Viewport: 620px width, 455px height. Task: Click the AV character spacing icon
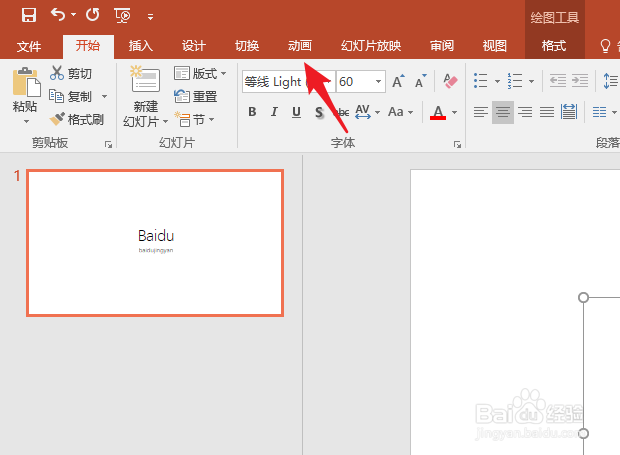pyautogui.click(x=363, y=112)
